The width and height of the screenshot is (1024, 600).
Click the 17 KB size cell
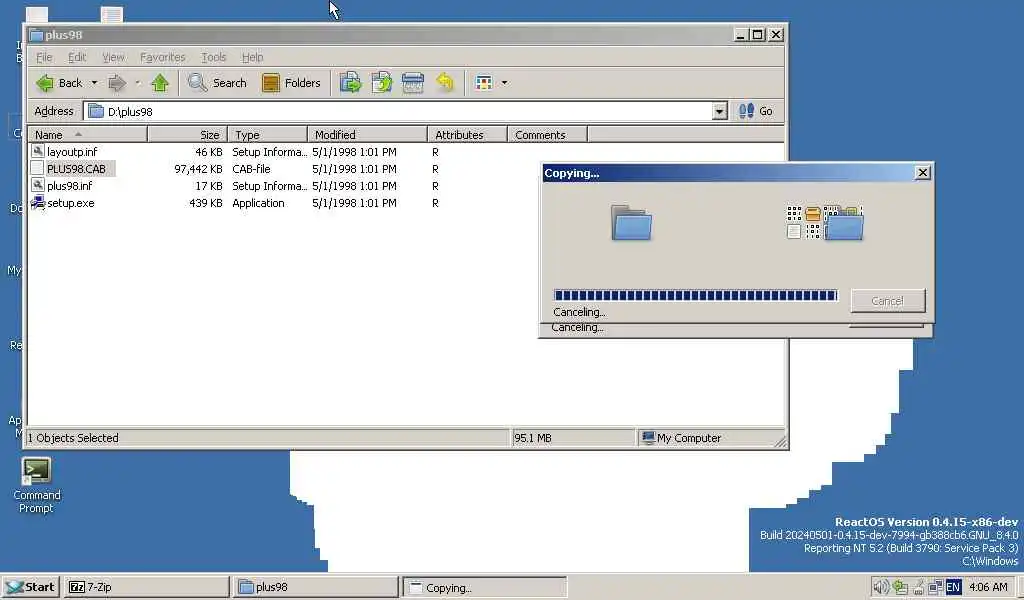coord(209,185)
